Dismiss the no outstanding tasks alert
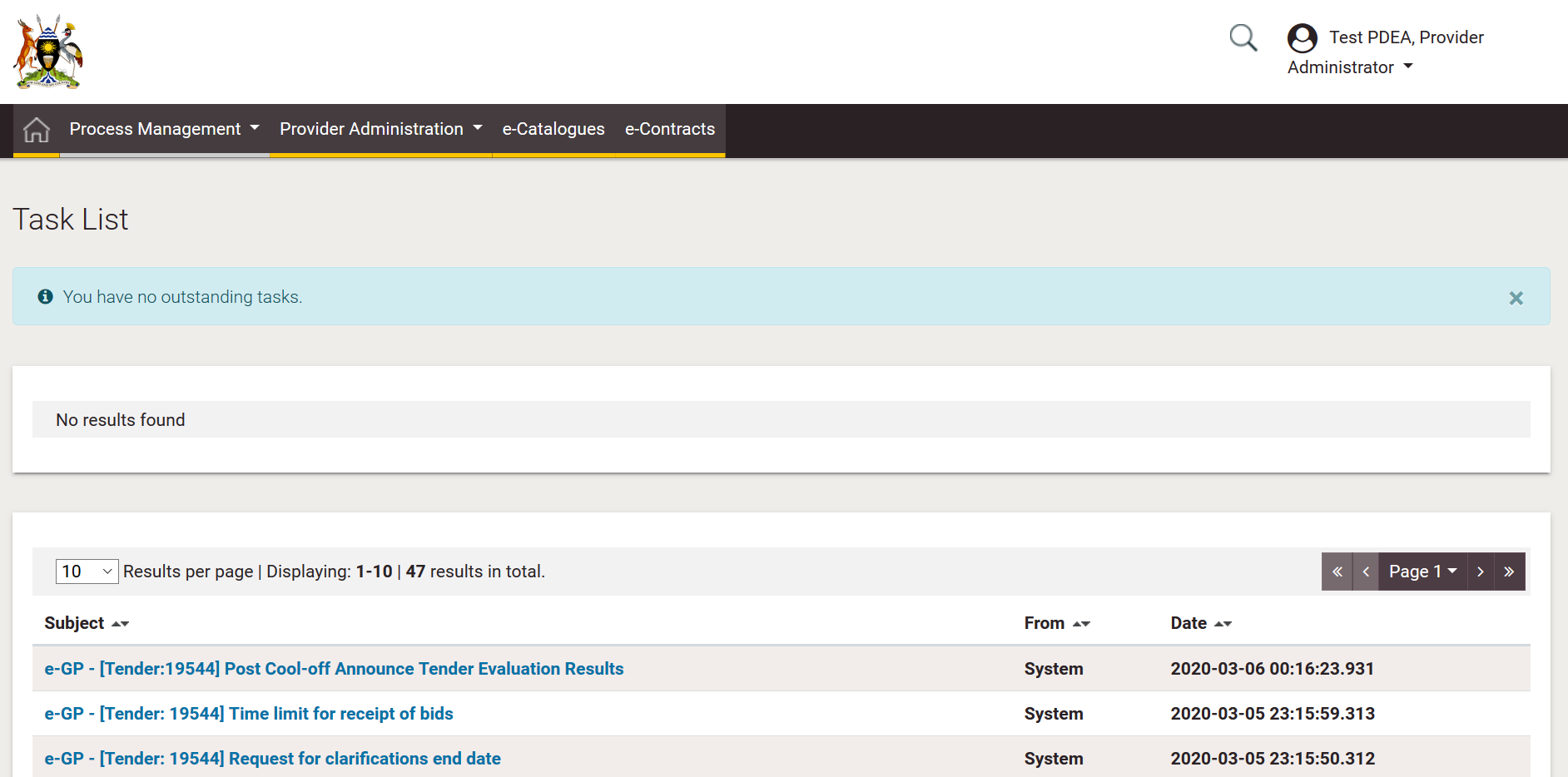 (1516, 298)
